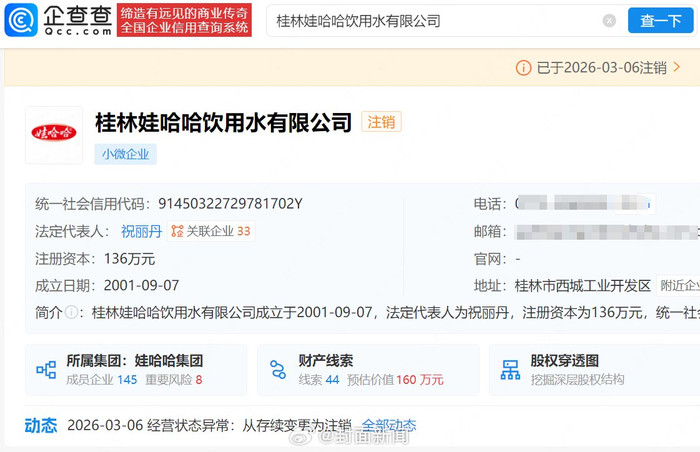Click the 挖掘深层股权结构 subtitle
The image size is (700, 452).
(578, 380)
